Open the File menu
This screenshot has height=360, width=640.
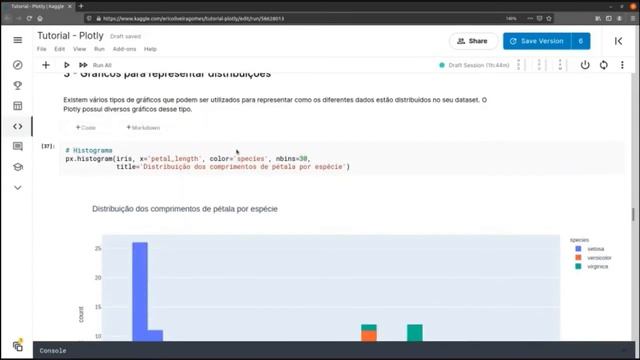tap(42, 49)
